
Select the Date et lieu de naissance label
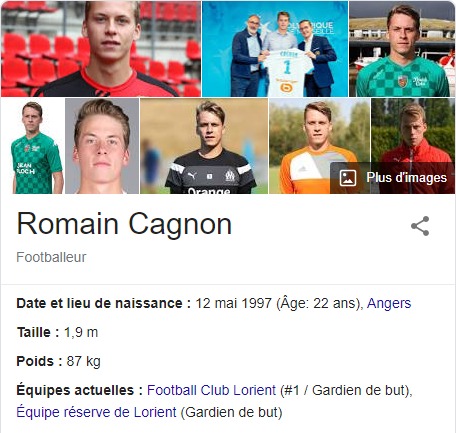pyautogui.click(x=104, y=303)
